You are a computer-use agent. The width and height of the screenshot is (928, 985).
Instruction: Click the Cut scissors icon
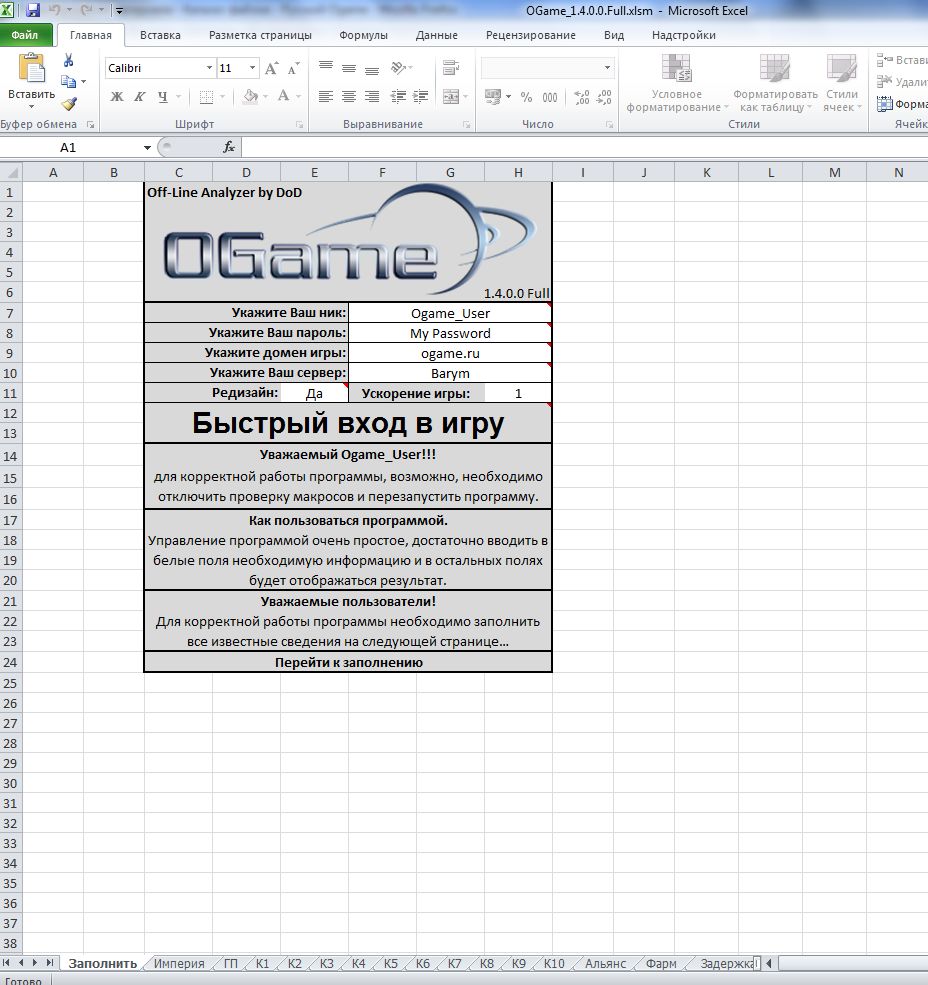68,60
